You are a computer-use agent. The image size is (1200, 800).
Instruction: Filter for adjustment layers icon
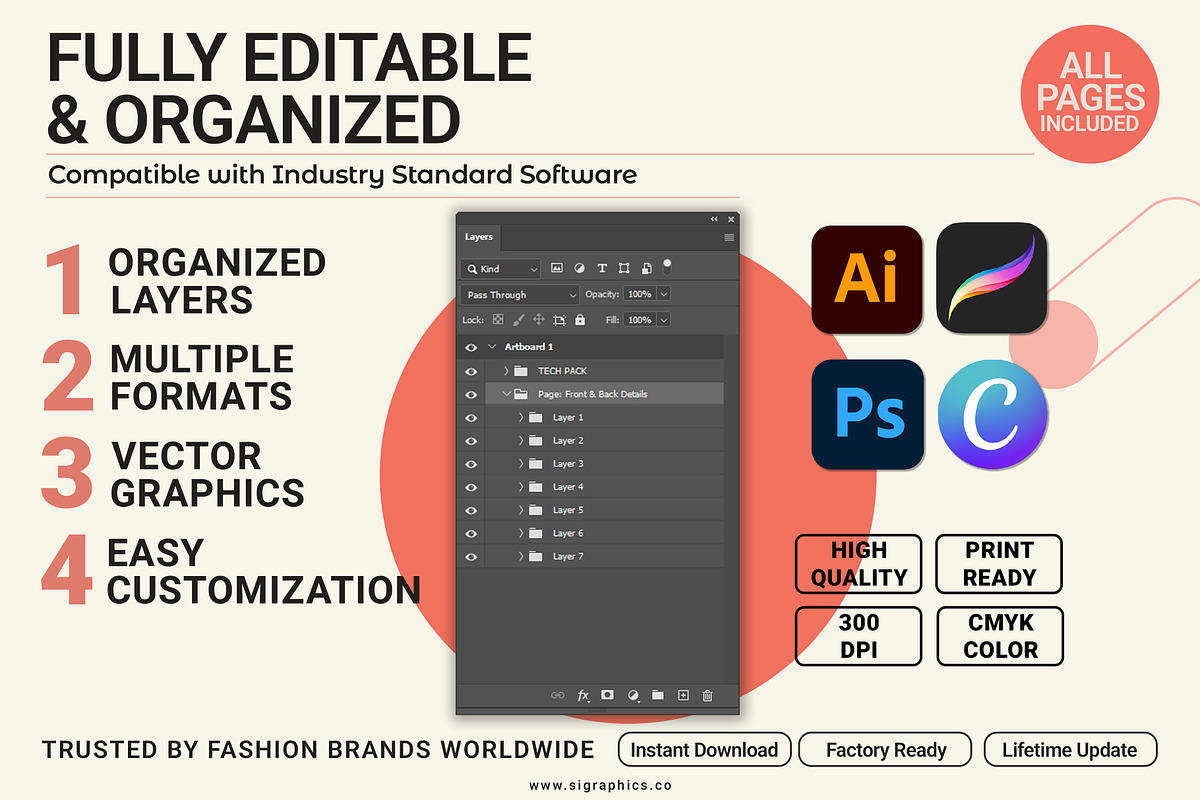(579, 268)
